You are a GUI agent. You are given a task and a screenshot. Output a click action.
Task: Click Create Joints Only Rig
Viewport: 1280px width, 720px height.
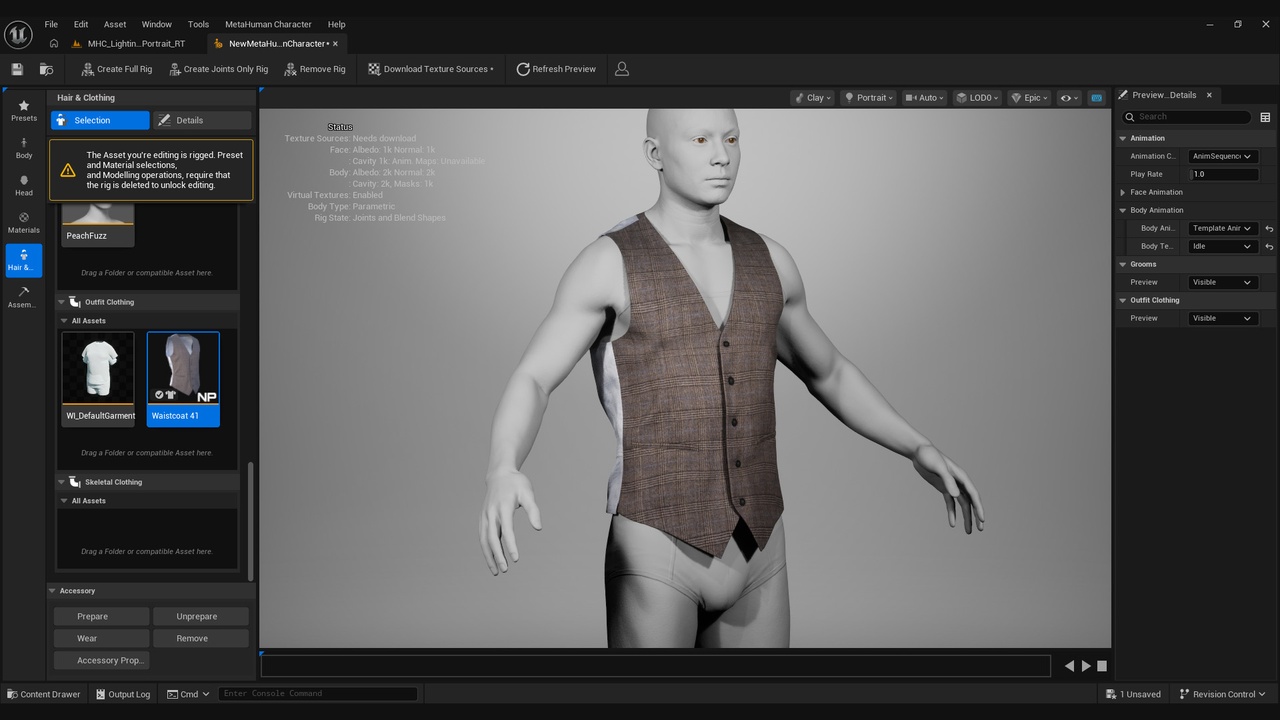[x=218, y=69]
